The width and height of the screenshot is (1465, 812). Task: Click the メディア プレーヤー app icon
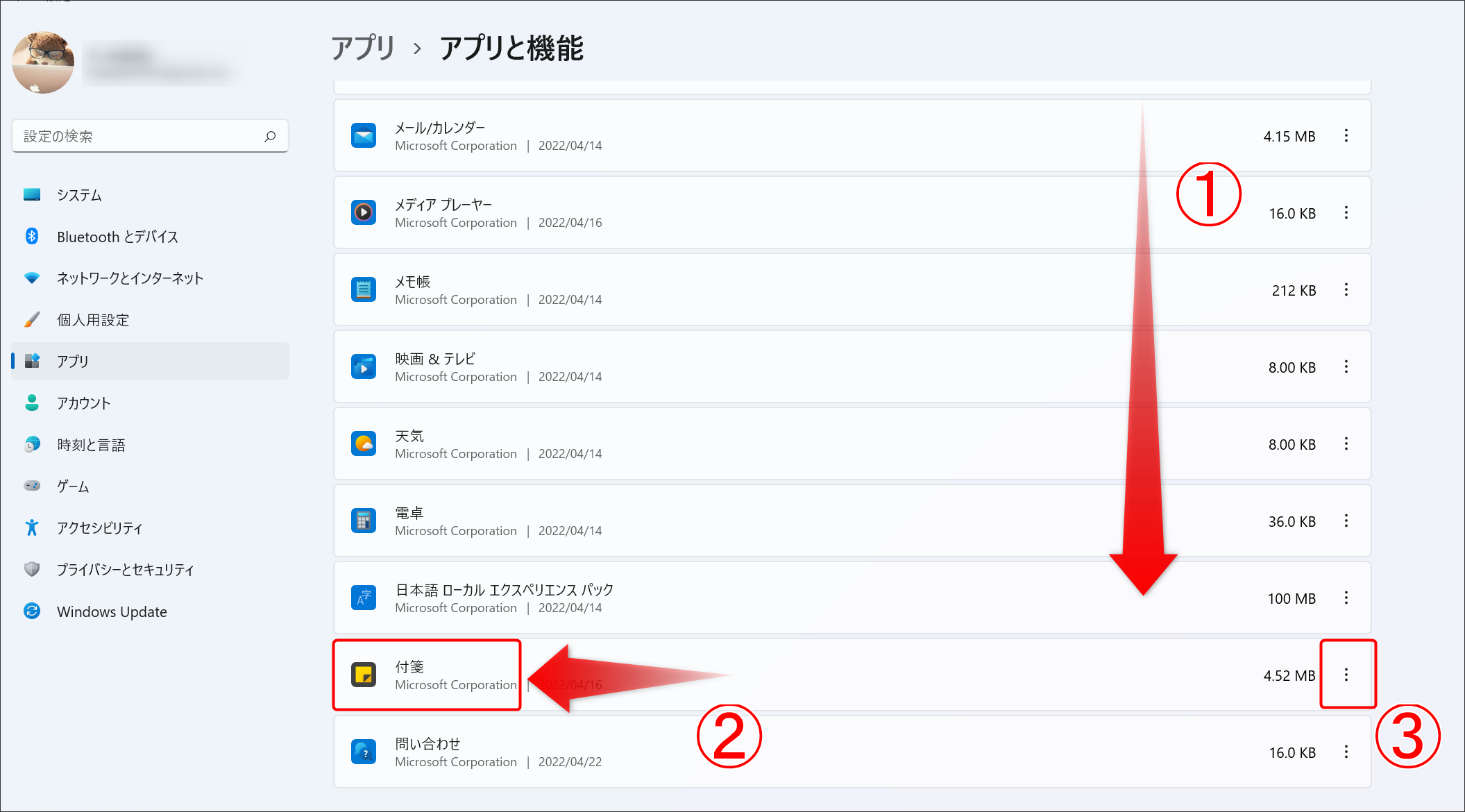click(364, 213)
